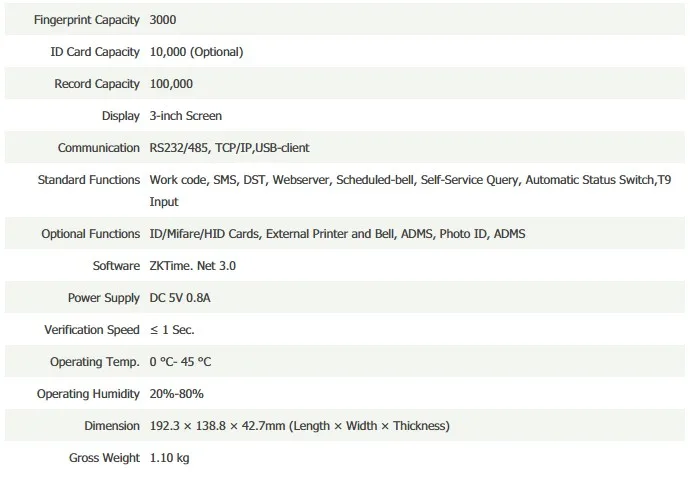Click the Record Capacity label

pos(97,84)
